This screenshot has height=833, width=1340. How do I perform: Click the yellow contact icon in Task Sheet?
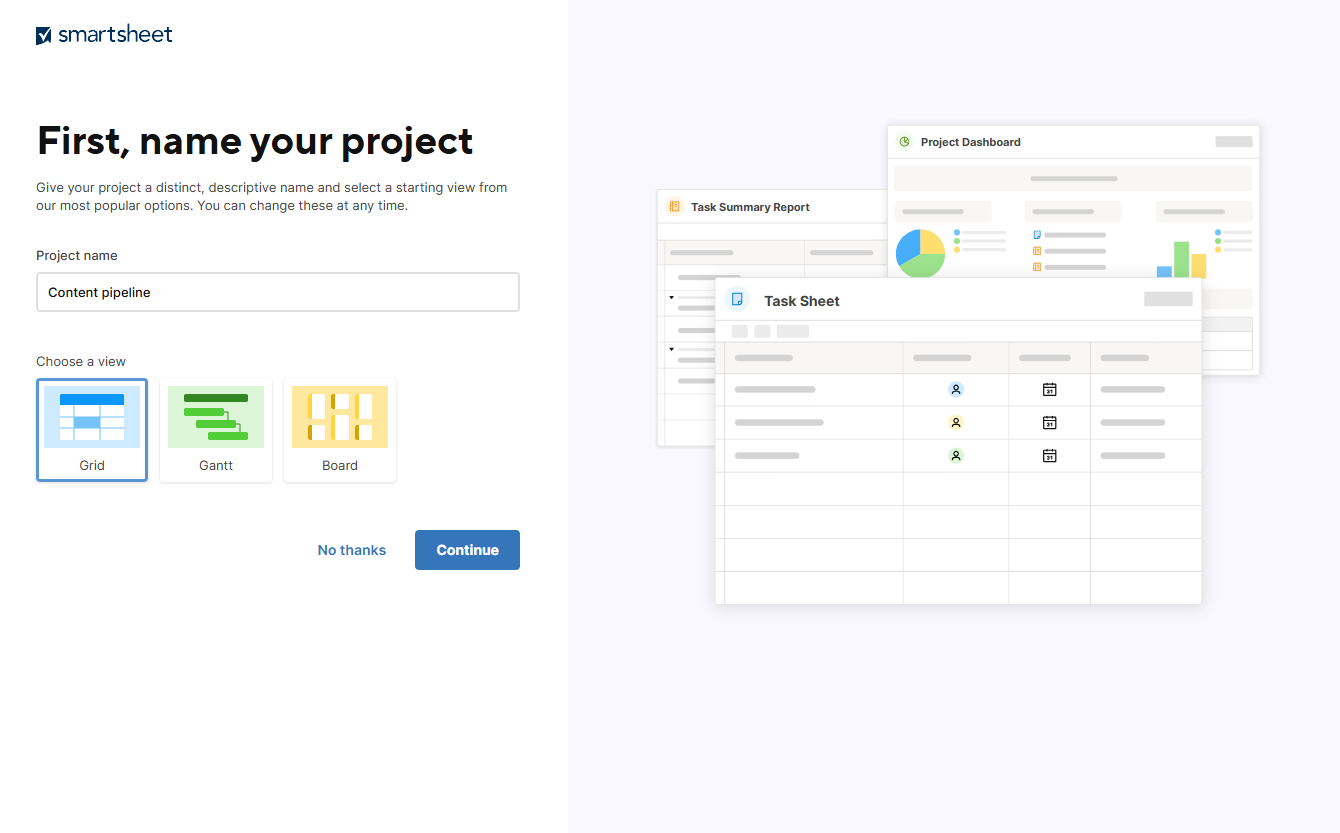[956, 423]
